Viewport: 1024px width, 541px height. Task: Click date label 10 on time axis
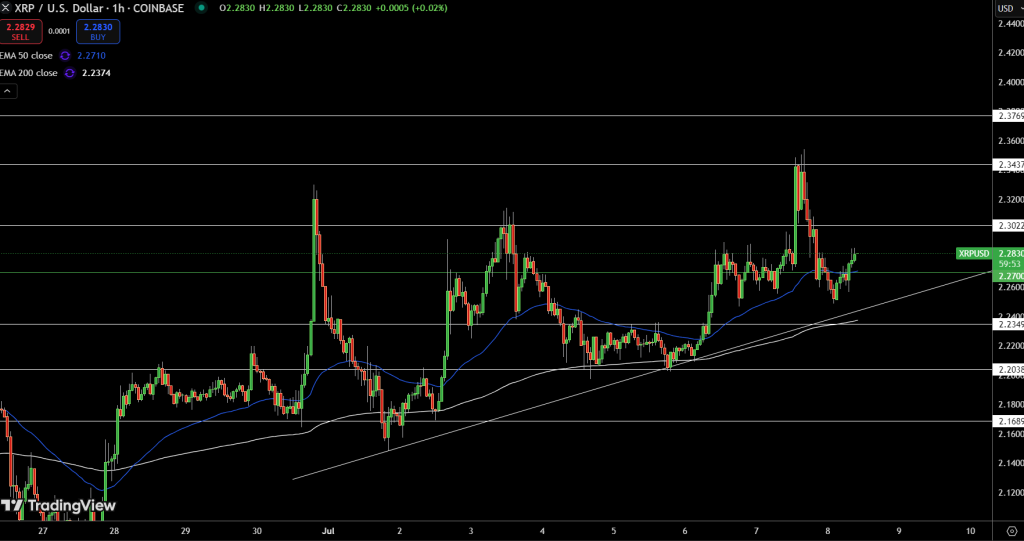pos(970,531)
